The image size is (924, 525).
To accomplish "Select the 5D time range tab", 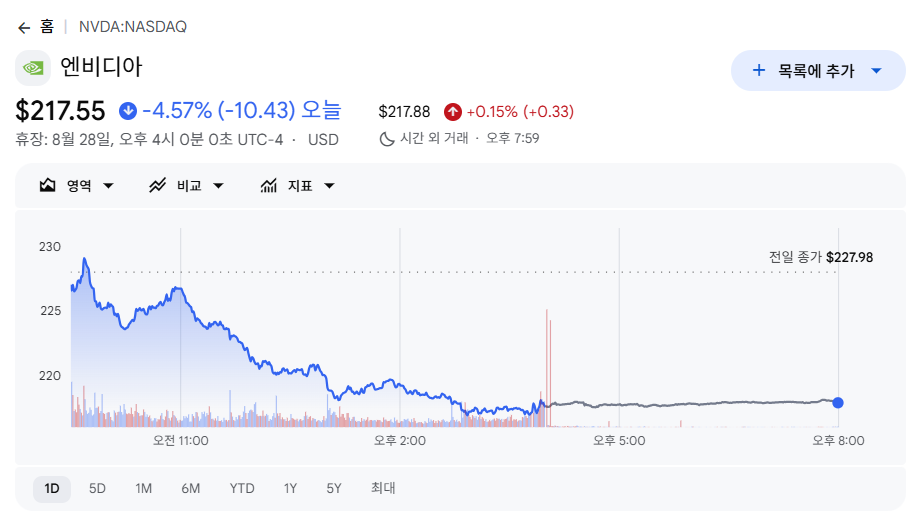I will click(x=97, y=488).
